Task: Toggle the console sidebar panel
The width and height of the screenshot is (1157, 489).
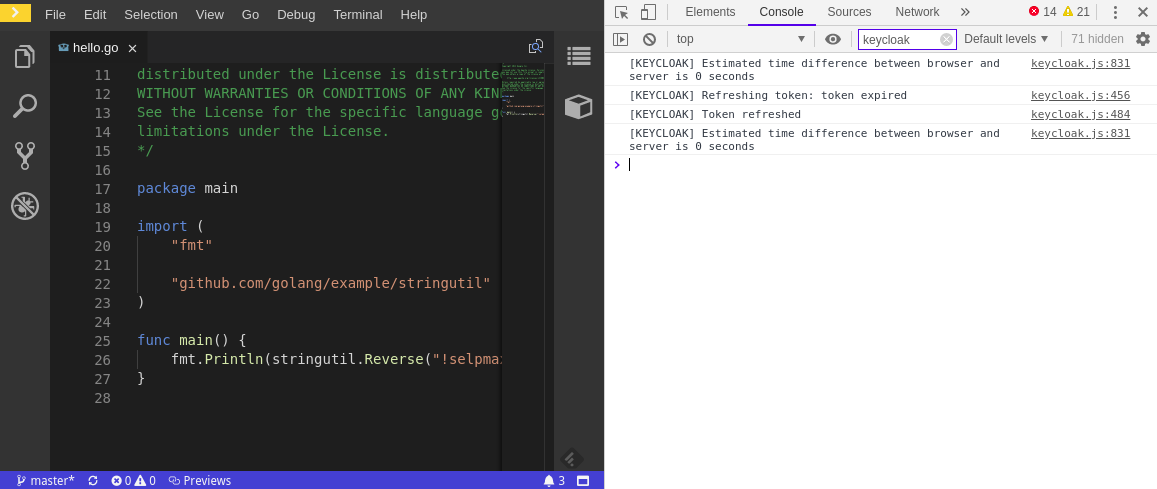Action: pos(620,39)
